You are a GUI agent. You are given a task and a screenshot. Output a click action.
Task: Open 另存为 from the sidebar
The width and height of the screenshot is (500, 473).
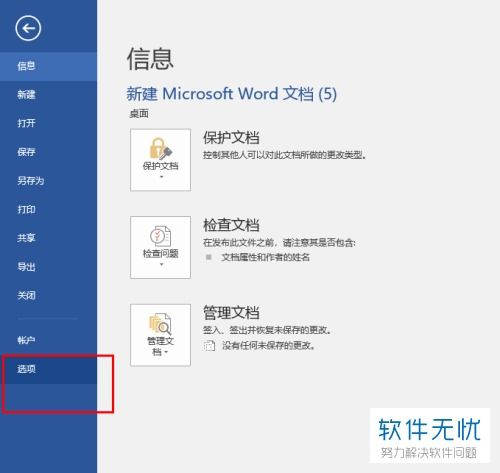pos(48,181)
